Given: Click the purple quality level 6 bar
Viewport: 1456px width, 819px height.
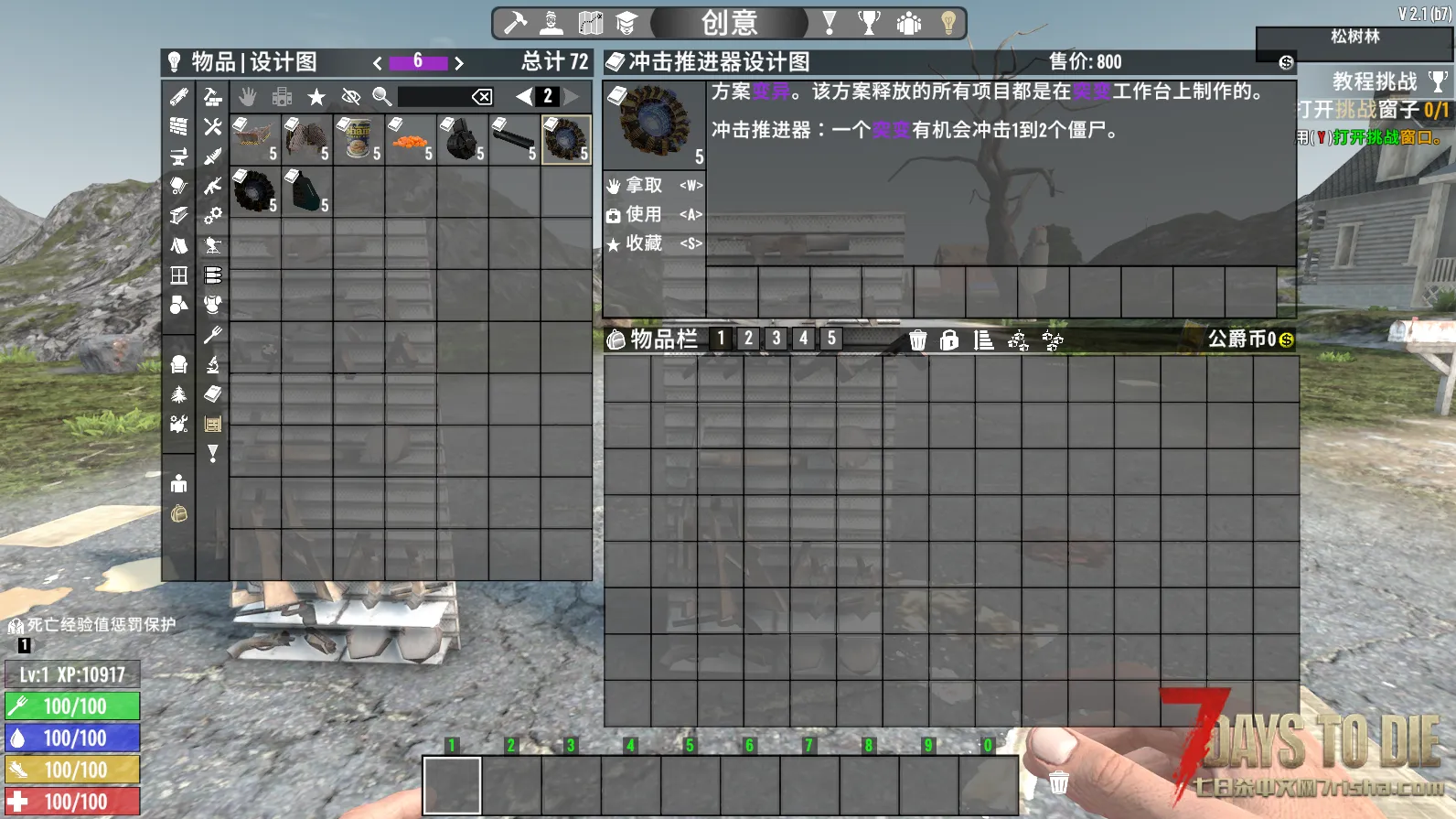Looking at the screenshot, I should pyautogui.click(x=418, y=62).
